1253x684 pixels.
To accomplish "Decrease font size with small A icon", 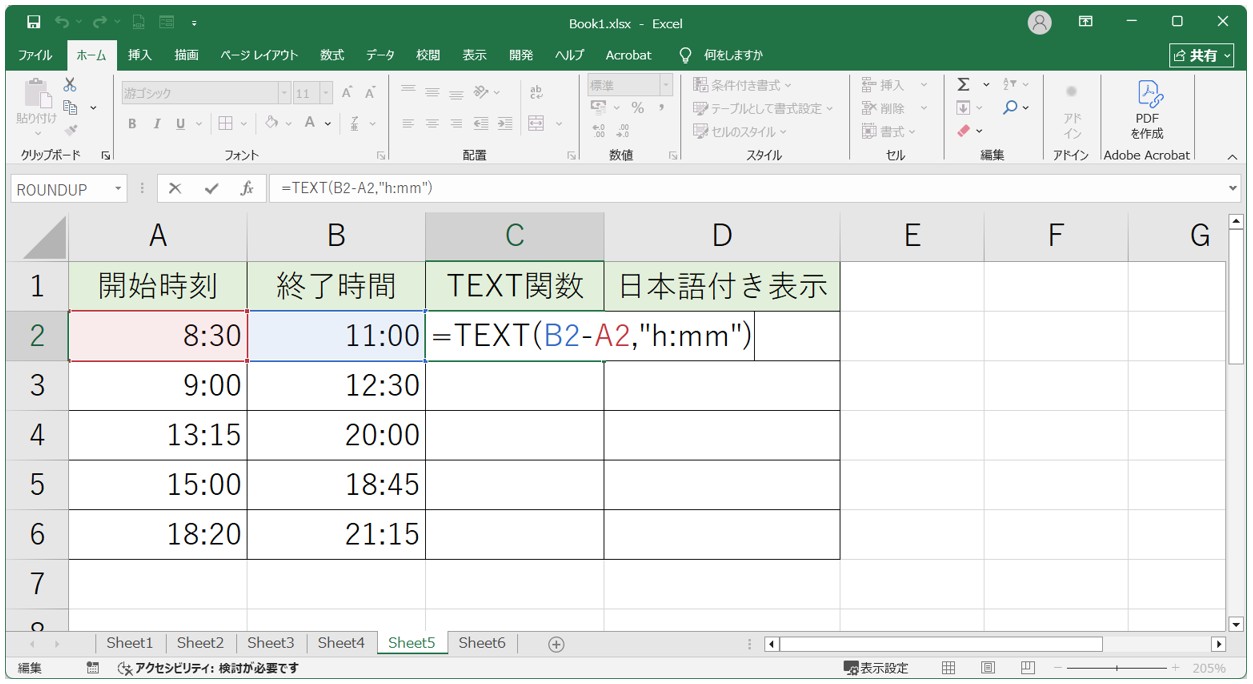I will point(370,93).
